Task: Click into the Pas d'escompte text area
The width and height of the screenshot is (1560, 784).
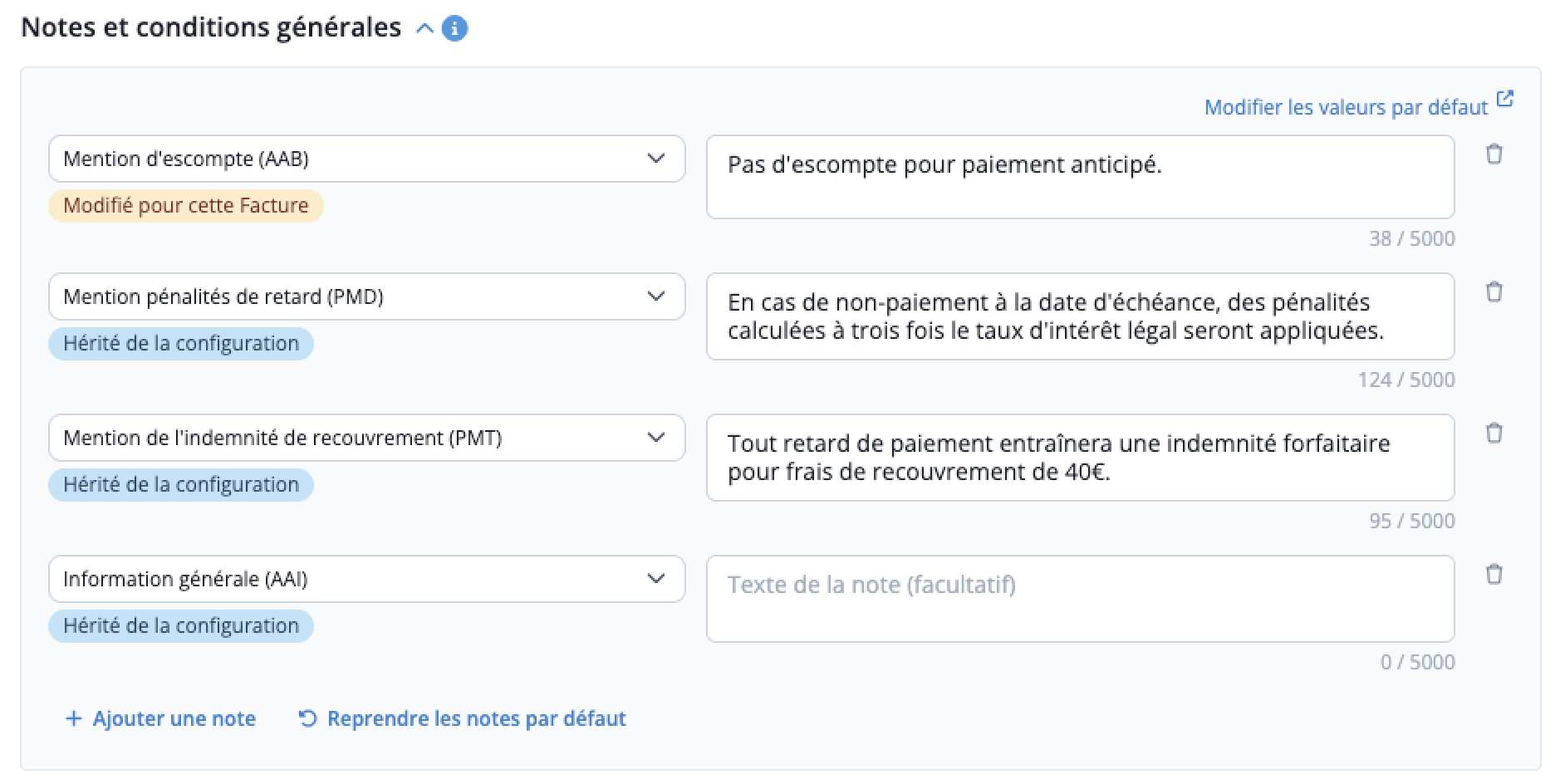Action: click(x=1080, y=177)
